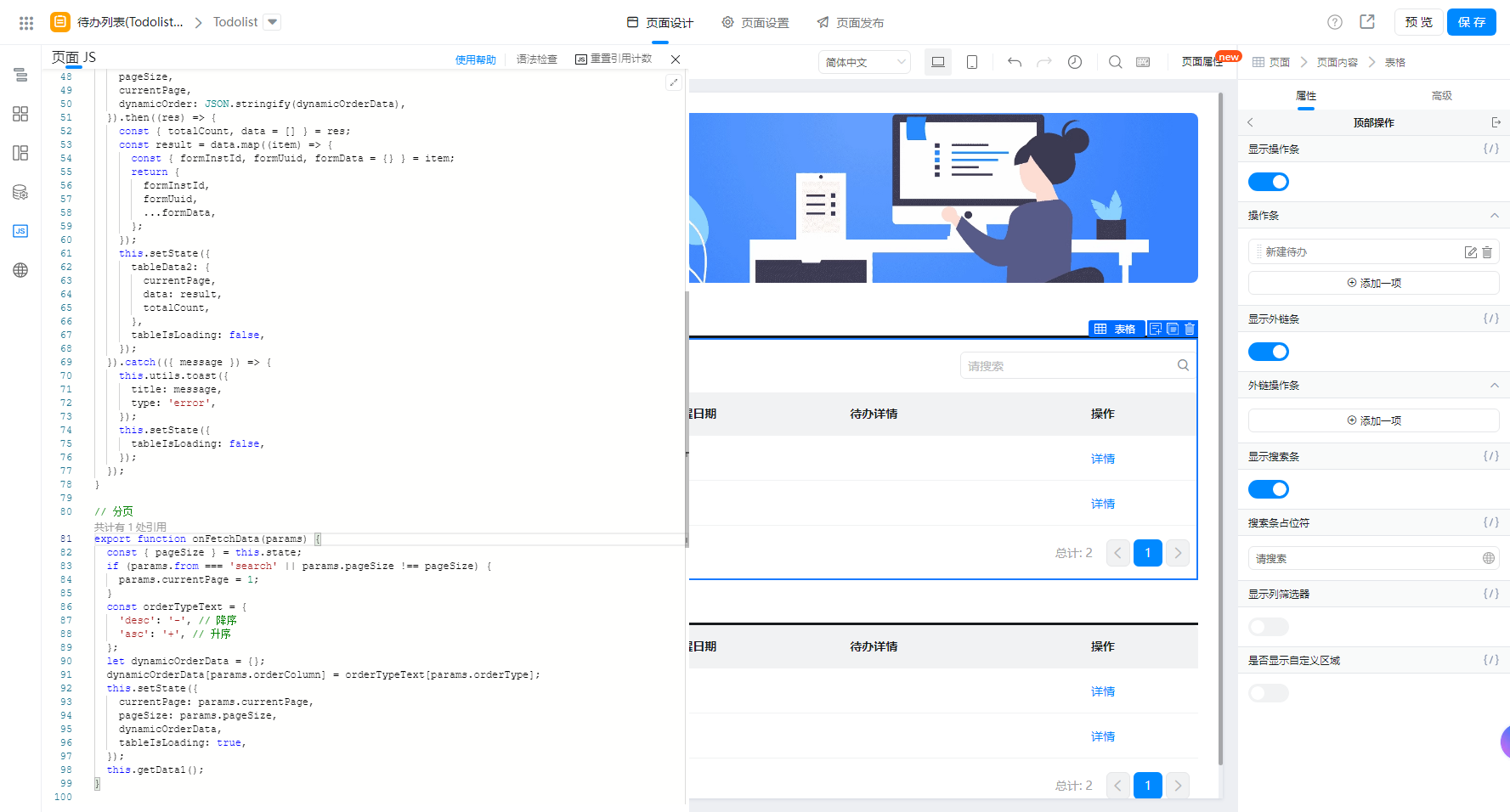Image resolution: width=1510 pixels, height=812 pixels.
Task: Open the Todolist page dropdown
Action: pyautogui.click(x=272, y=22)
